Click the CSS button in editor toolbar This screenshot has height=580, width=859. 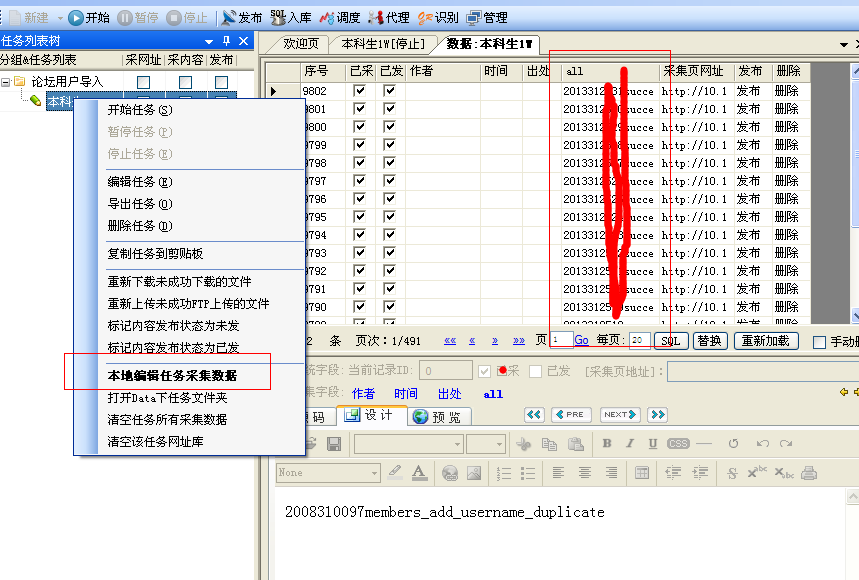(678, 444)
